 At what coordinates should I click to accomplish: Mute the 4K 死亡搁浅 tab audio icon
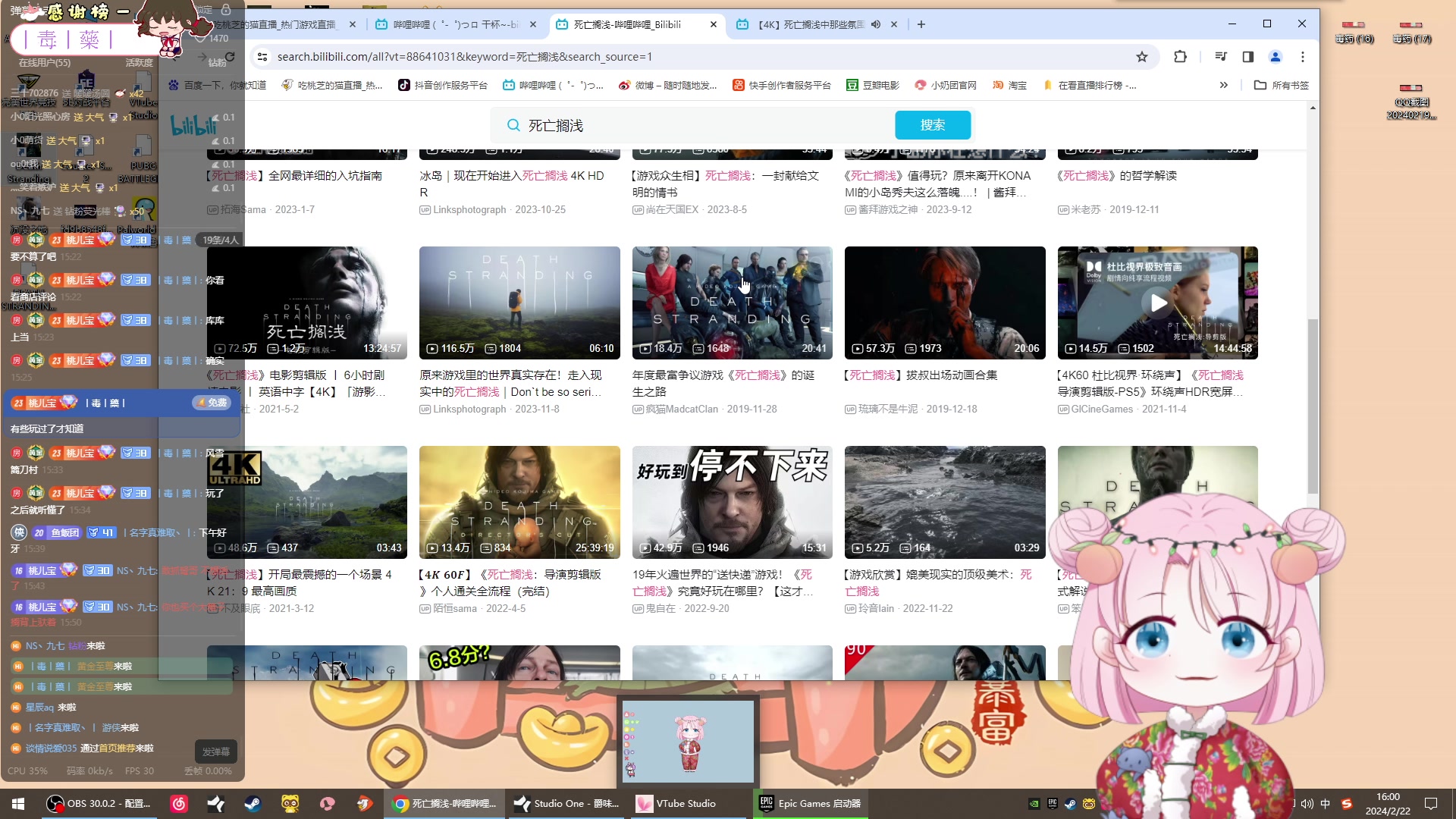click(876, 24)
